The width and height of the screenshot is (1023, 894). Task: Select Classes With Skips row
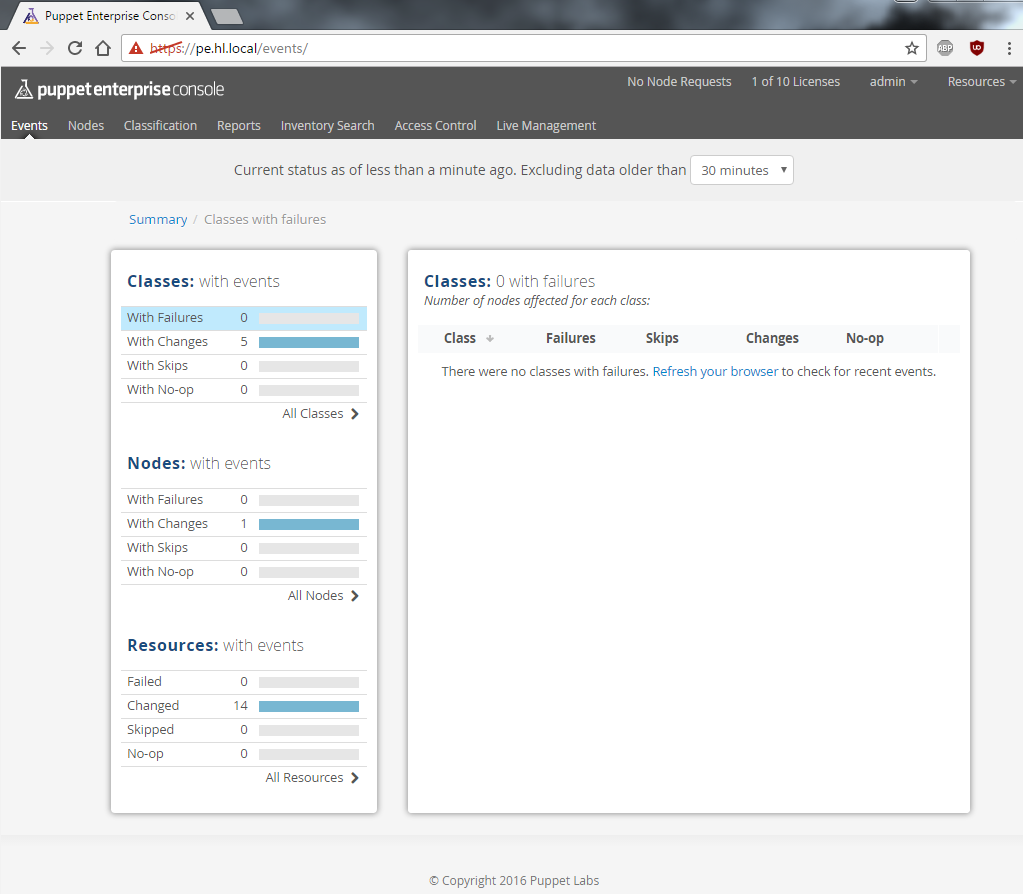[244, 366]
